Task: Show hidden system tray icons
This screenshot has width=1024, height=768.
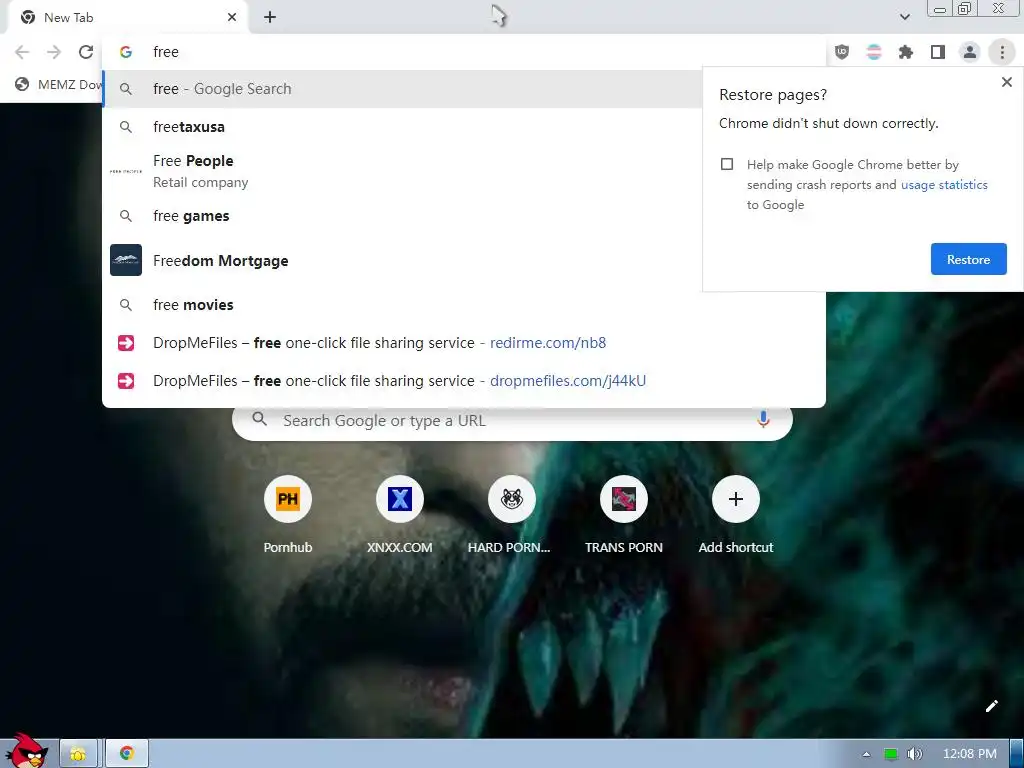Action: (867, 754)
